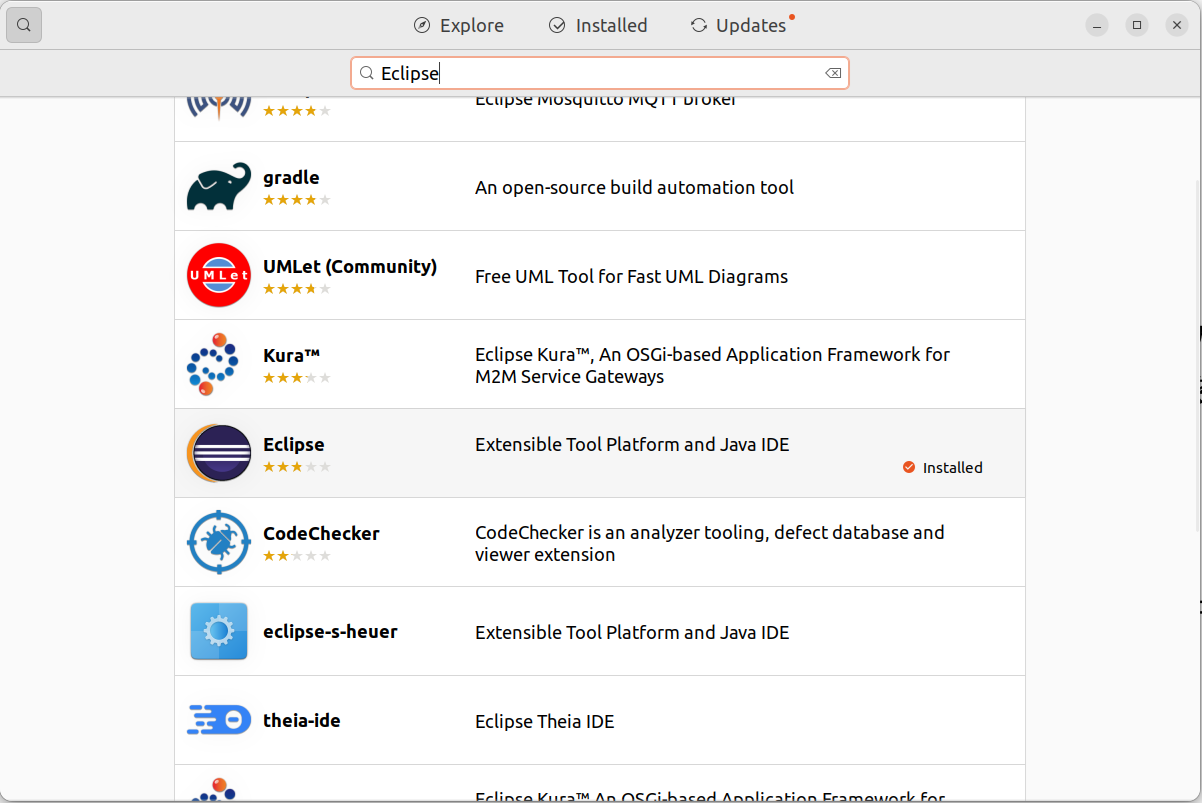The height and width of the screenshot is (803, 1202).
Task: Click the Eclipse app icon
Action: 218,453
